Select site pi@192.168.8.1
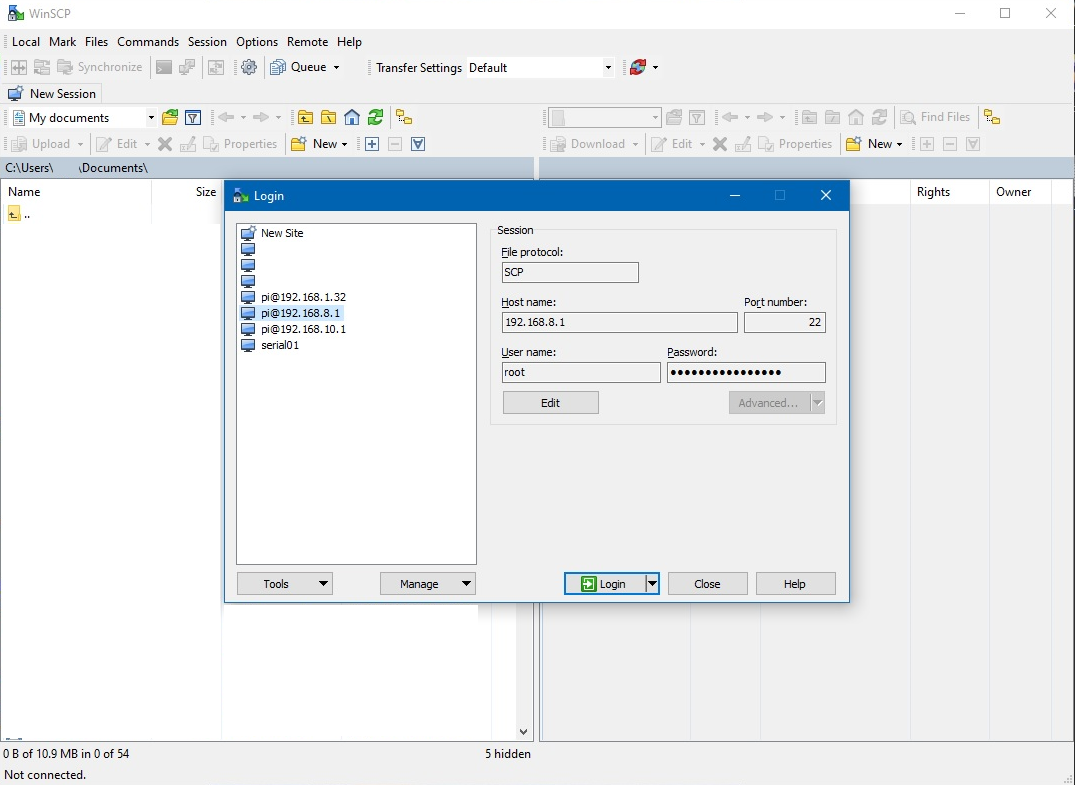Image resolution: width=1075 pixels, height=785 pixels. point(300,313)
